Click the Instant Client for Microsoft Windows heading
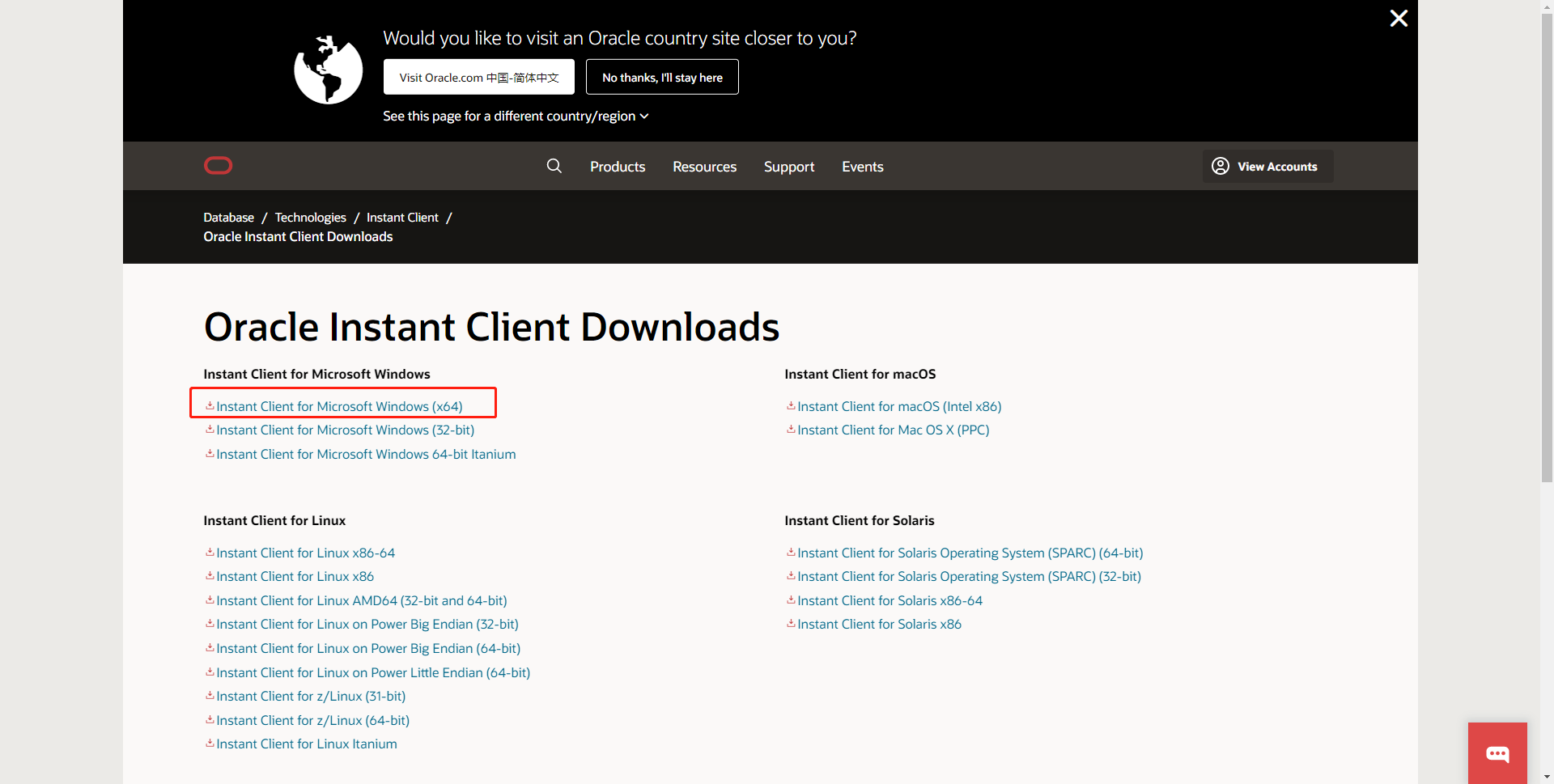Viewport: 1554px width, 784px height. point(316,374)
